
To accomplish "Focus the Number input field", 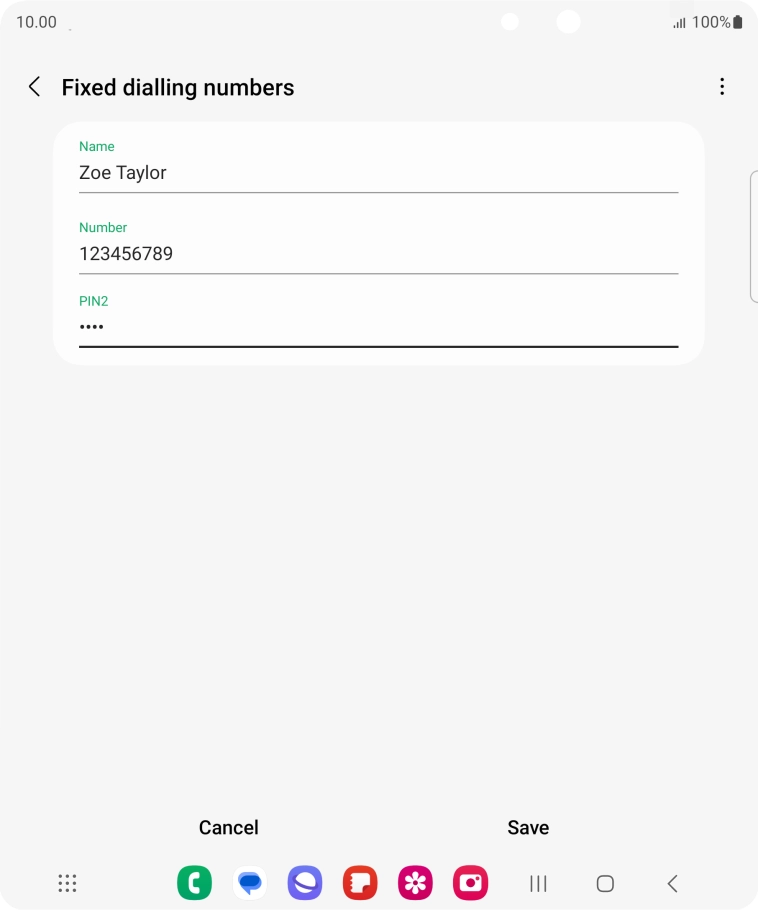I will (x=378, y=254).
